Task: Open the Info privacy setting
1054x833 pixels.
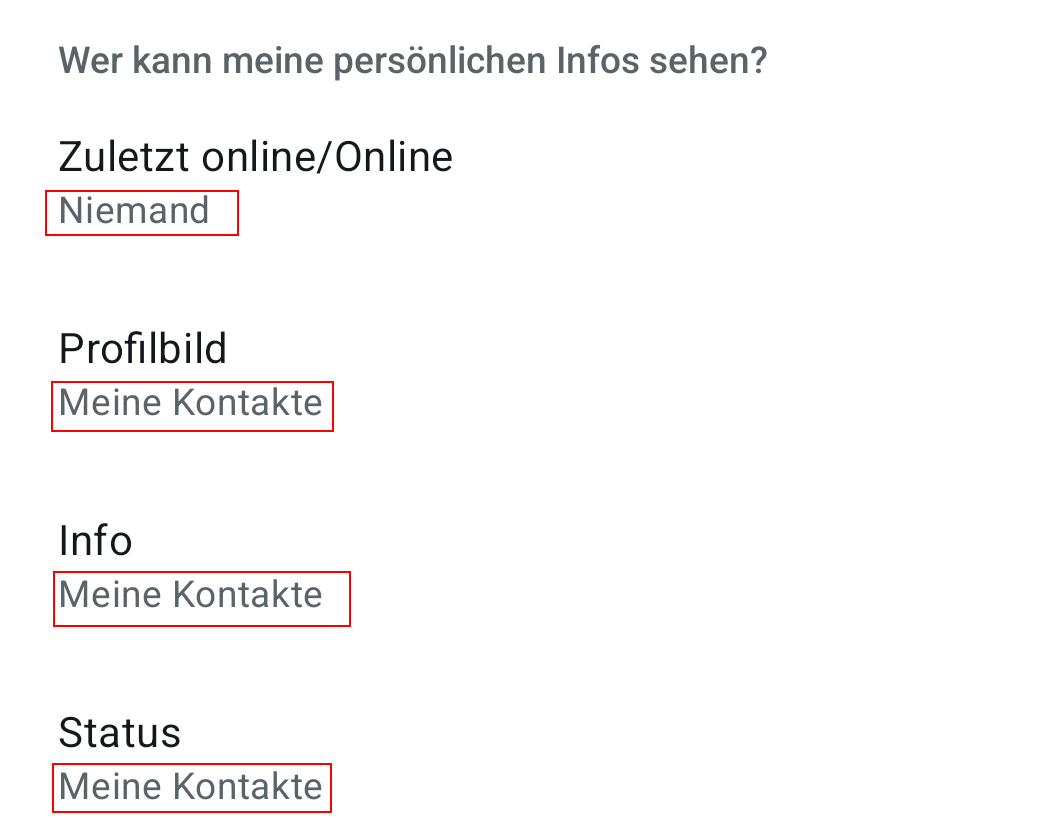Action: [96, 541]
